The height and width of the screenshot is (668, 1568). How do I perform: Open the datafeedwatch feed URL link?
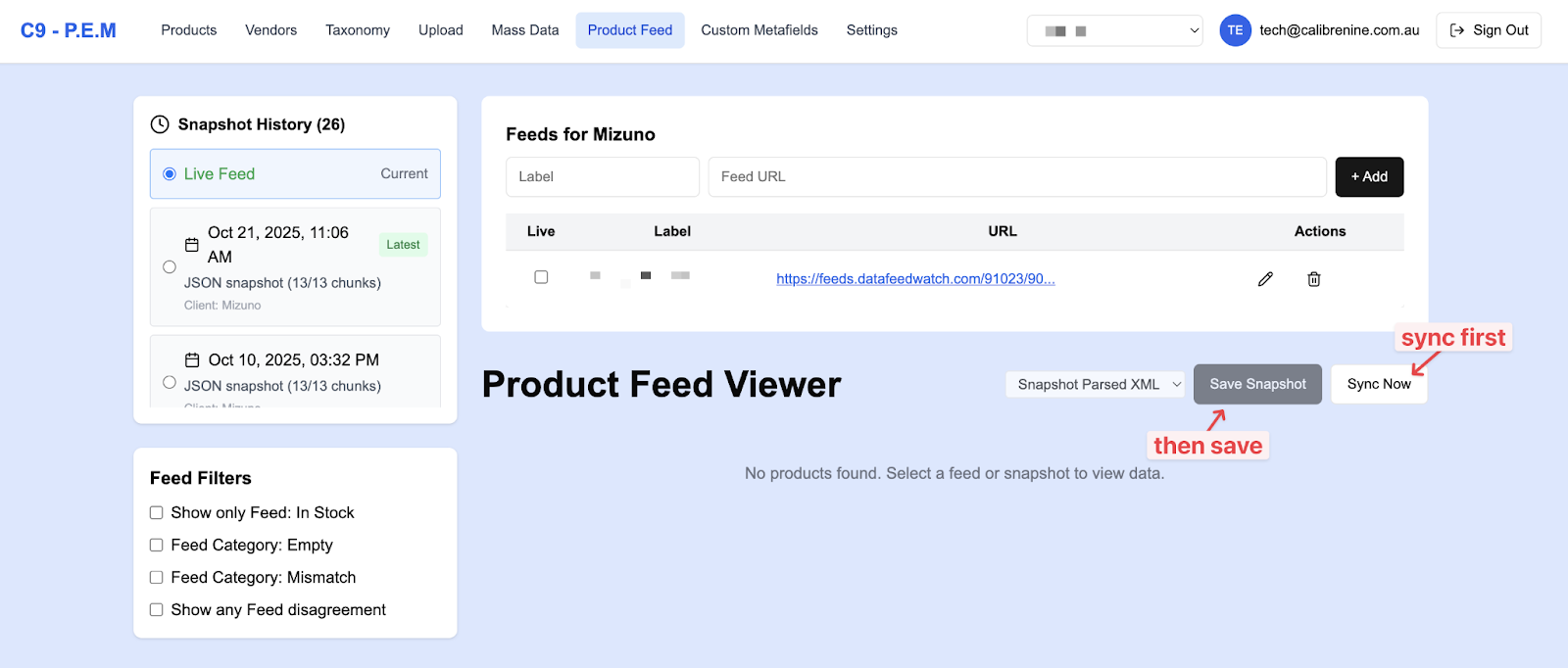click(x=915, y=279)
